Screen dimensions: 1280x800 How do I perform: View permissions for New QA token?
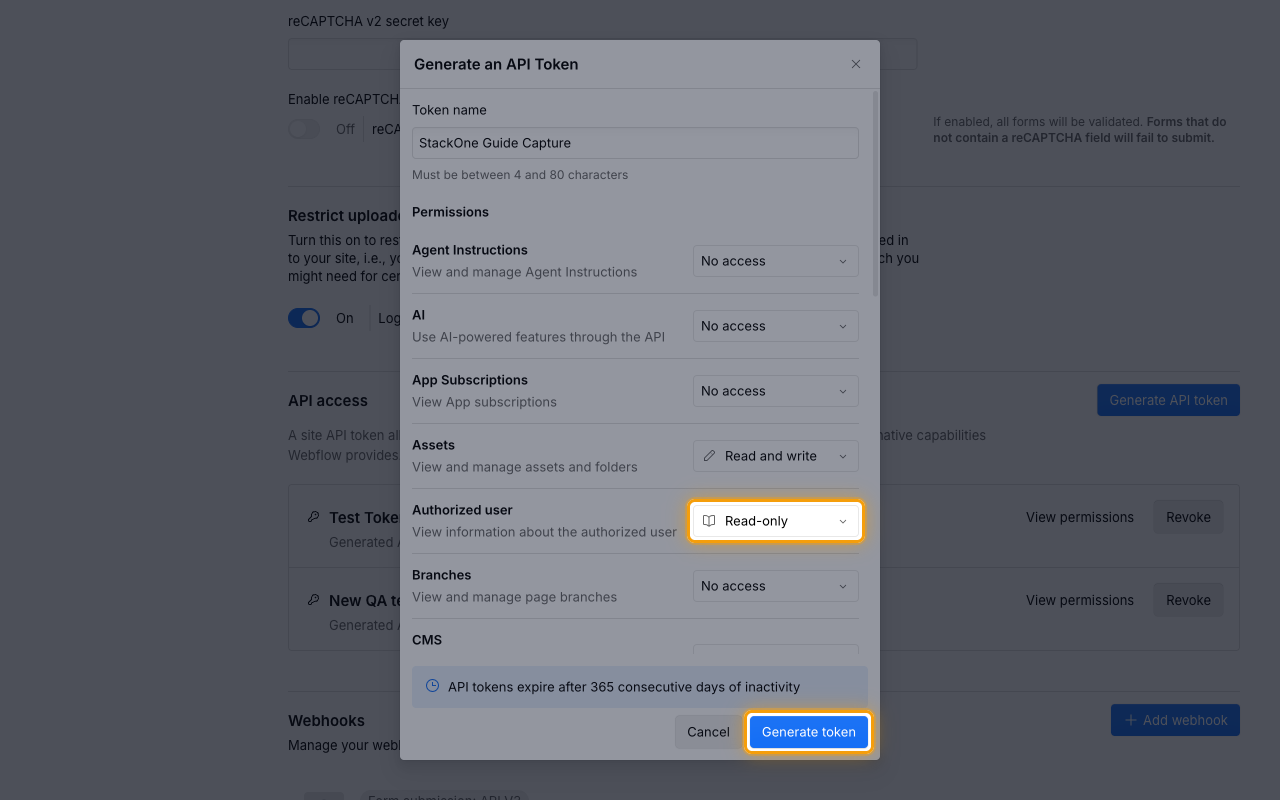(x=1080, y=600)
